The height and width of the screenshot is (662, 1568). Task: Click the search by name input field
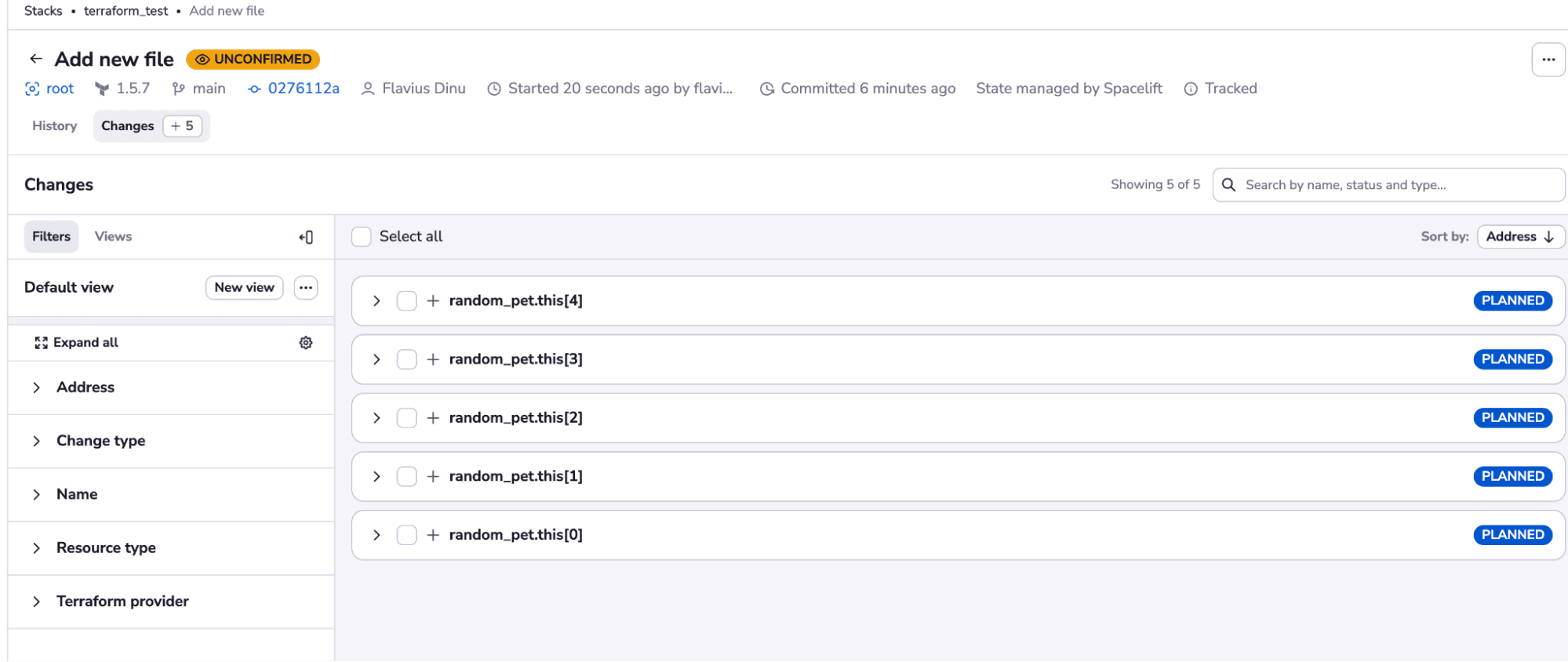(1388, 185)
